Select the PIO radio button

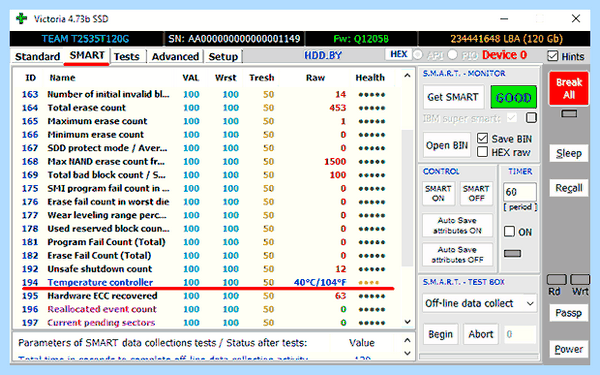(x=452, y=55)
